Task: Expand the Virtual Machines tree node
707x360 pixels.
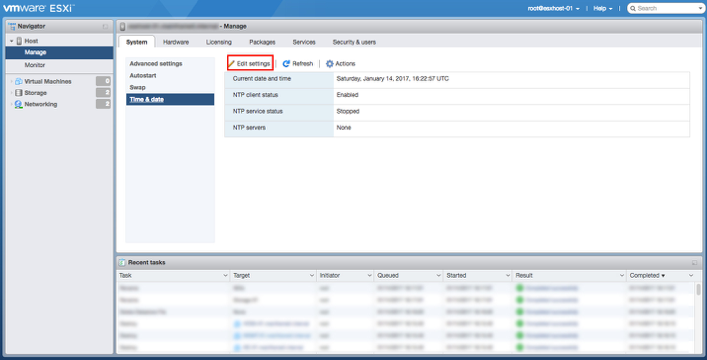Action: (12, 81)
